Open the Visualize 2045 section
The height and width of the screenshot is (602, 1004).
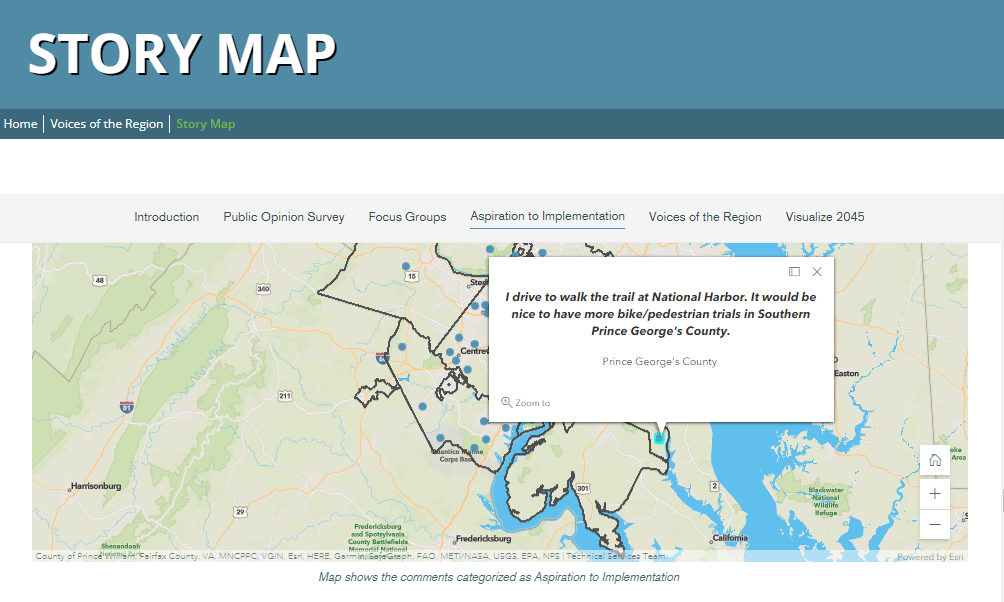click(x=824, y=216)
